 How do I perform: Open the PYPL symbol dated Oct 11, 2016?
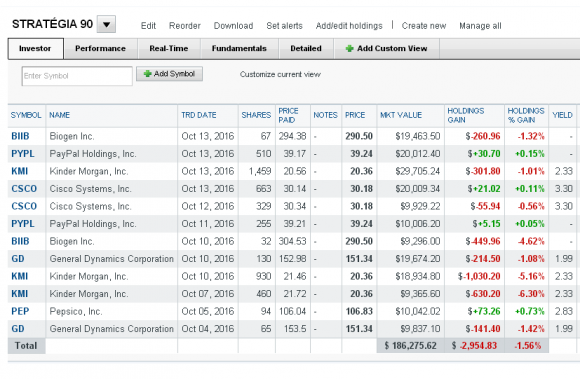[x=23, y=224]
